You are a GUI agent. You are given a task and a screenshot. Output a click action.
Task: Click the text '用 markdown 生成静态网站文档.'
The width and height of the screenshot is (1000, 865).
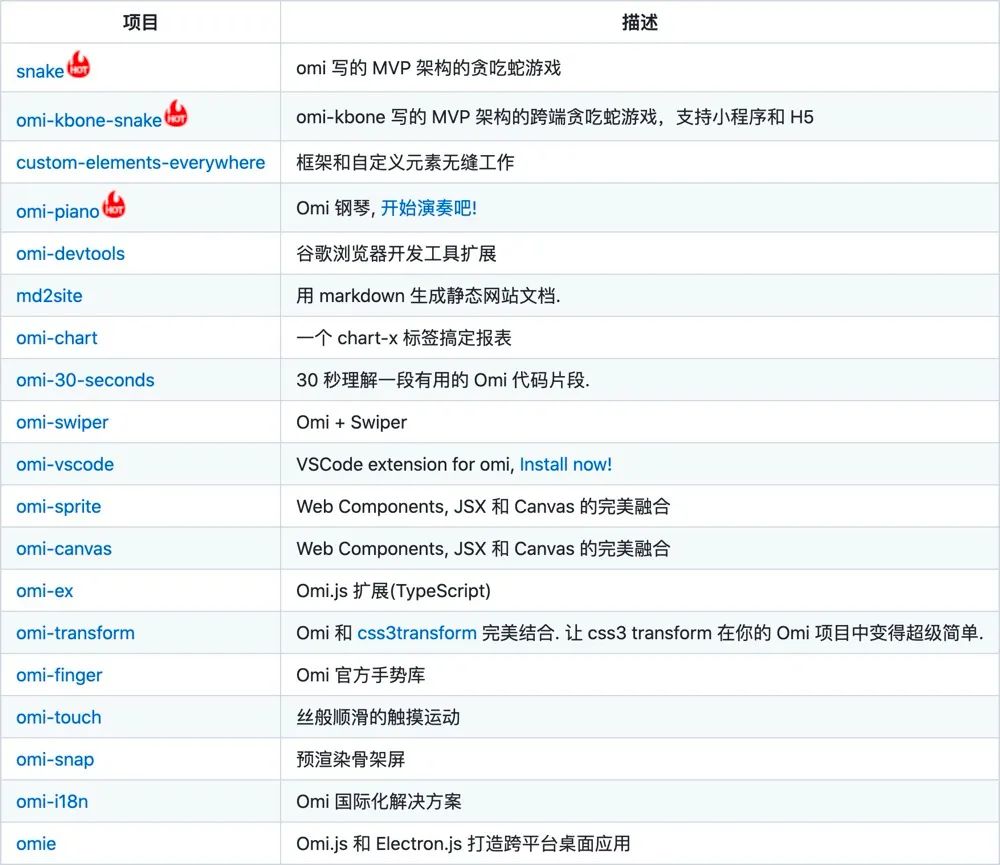click(429, 296)
